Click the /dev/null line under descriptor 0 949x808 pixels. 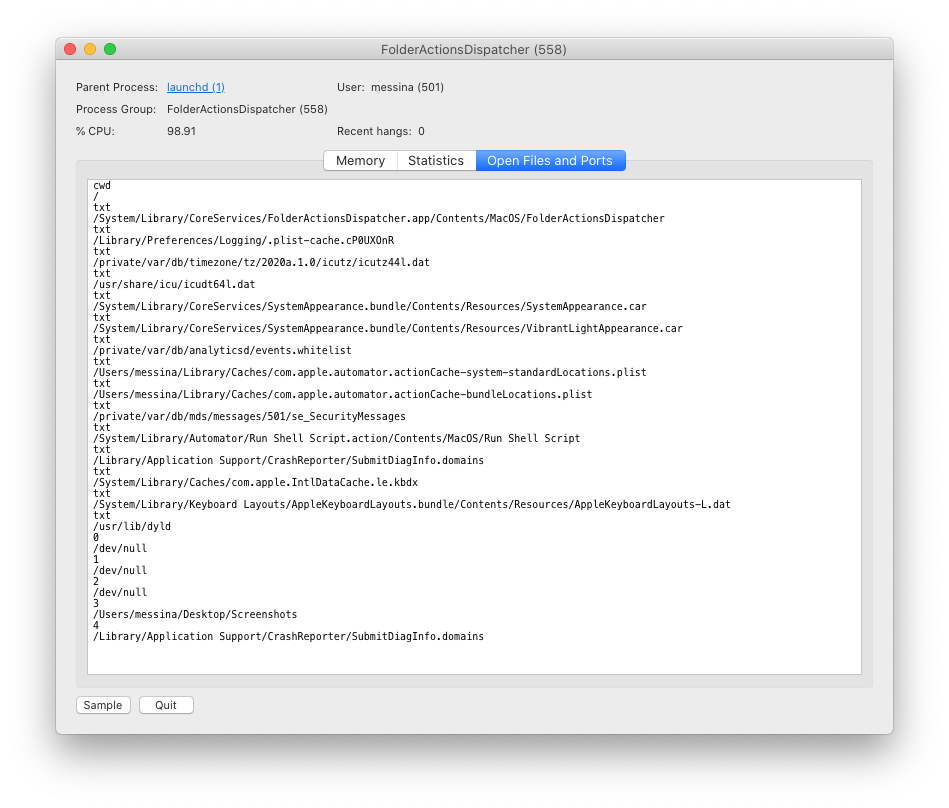[120, 548]
